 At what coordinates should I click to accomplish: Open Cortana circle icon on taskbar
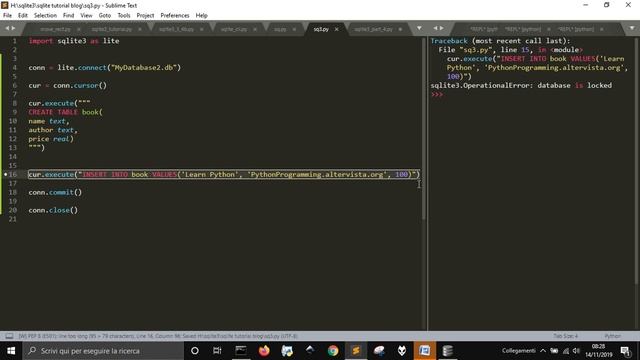(195, 351)
